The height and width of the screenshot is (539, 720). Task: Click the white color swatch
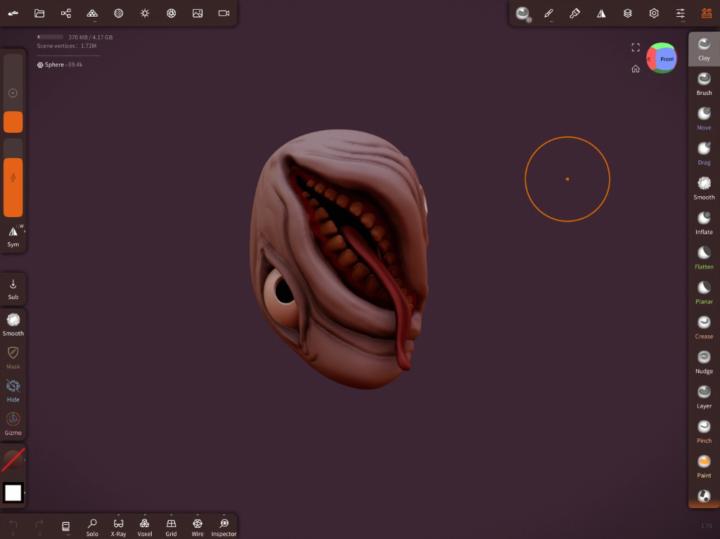click(13, 492)
